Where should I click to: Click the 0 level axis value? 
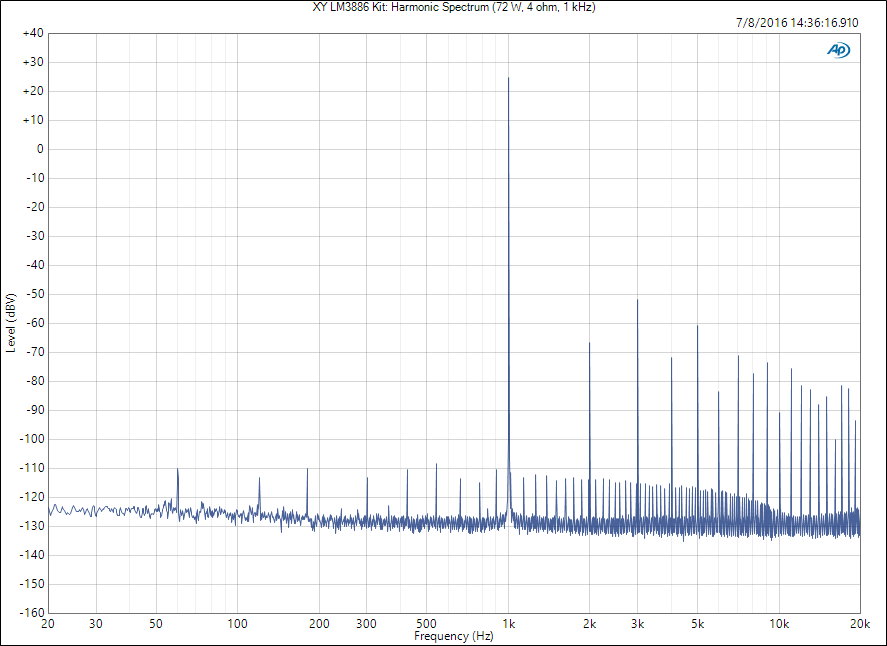40,149
